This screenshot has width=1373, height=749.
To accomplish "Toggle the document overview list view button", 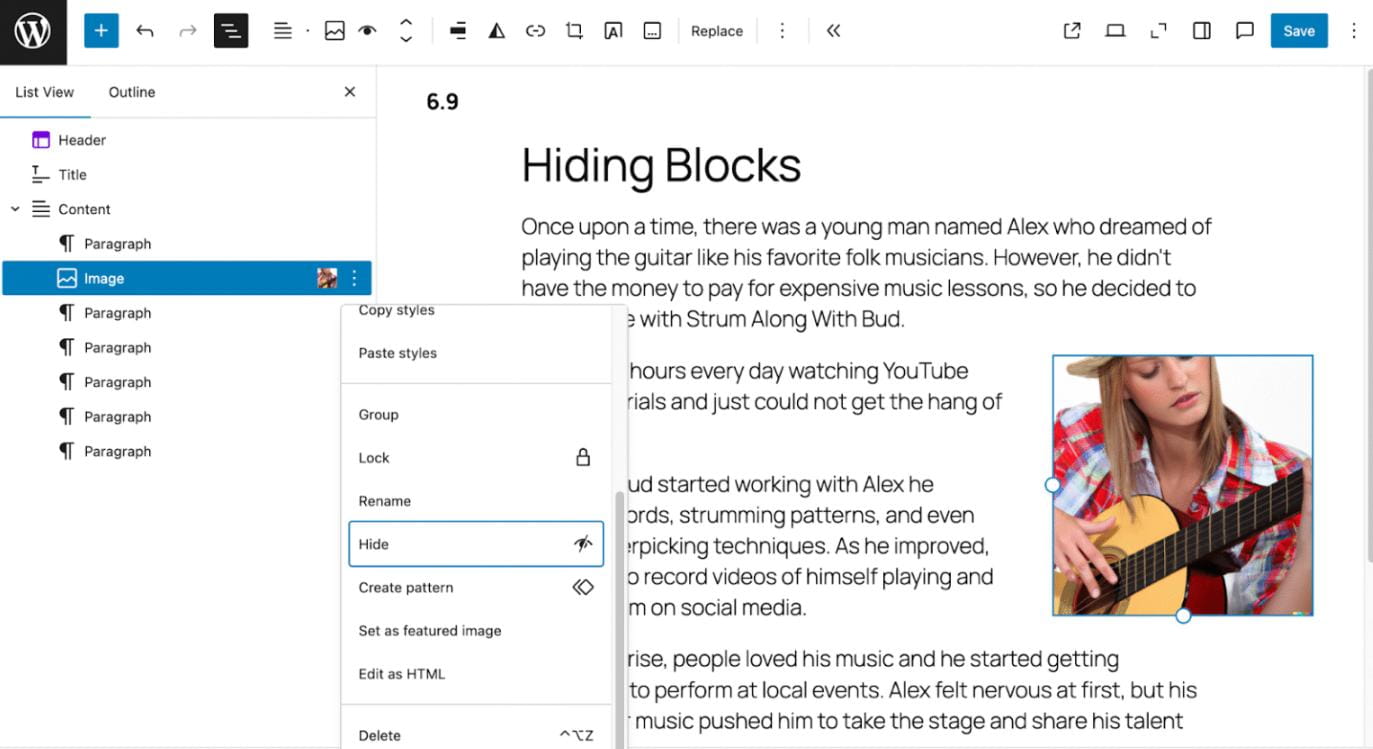I will point(231,31).
